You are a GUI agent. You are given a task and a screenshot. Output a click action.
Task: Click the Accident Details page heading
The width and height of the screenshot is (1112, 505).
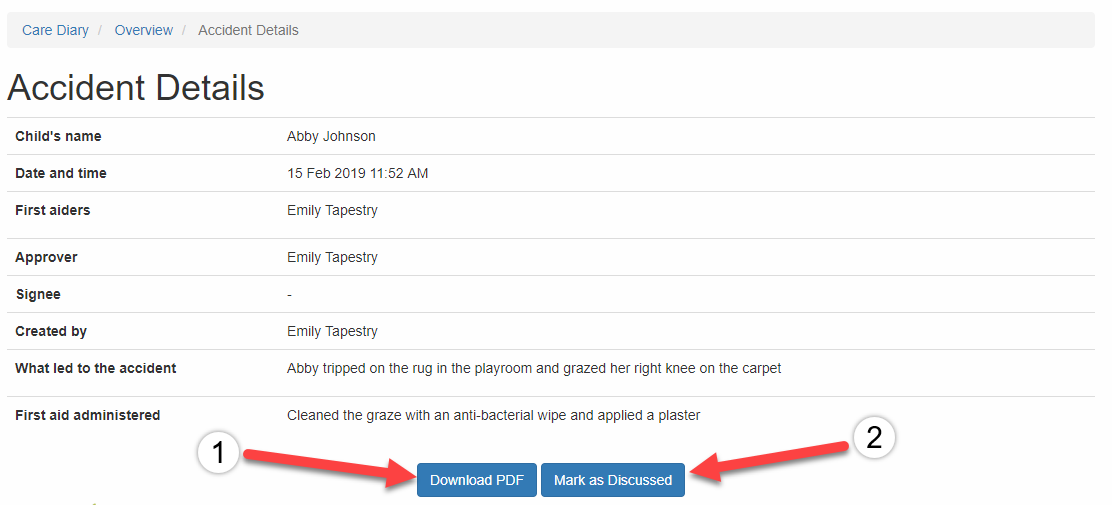pyautogui.click(x=136, y=88)
